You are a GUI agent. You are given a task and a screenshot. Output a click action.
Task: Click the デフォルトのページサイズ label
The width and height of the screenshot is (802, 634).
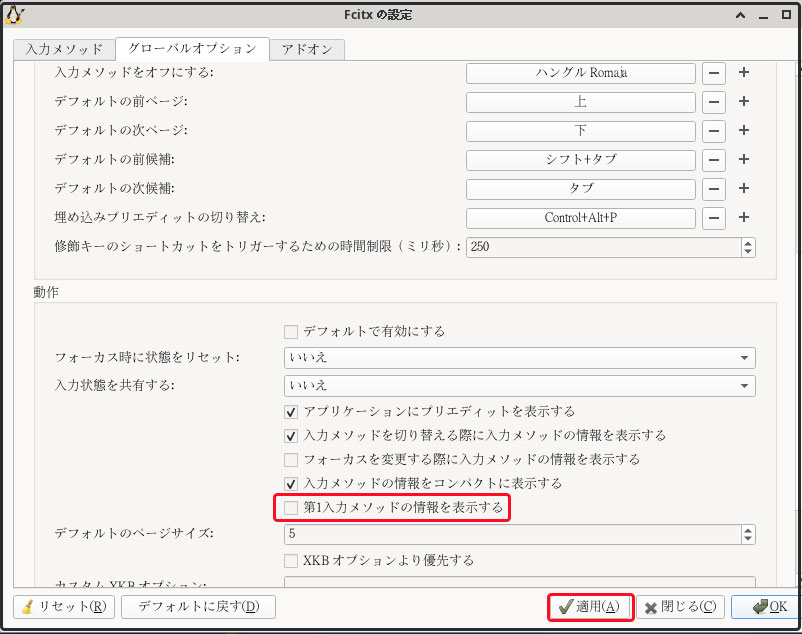134,534
